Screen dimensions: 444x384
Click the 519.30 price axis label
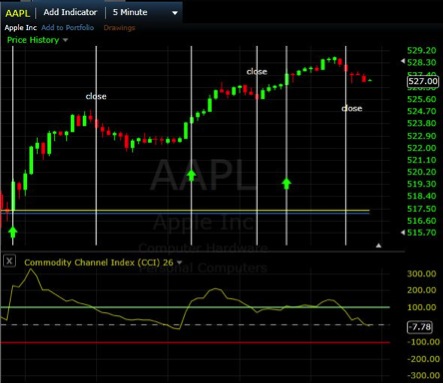click(x=422, y=184)
